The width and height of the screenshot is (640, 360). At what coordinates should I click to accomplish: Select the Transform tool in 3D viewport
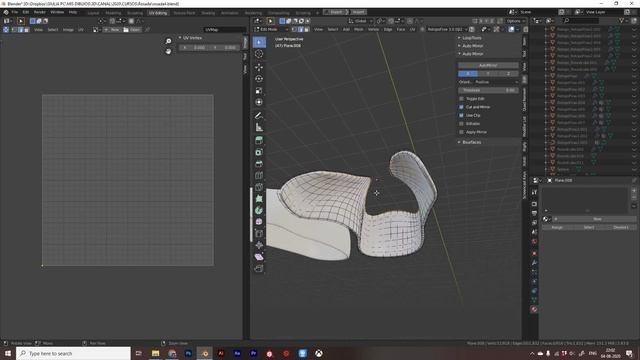point(259,102)
